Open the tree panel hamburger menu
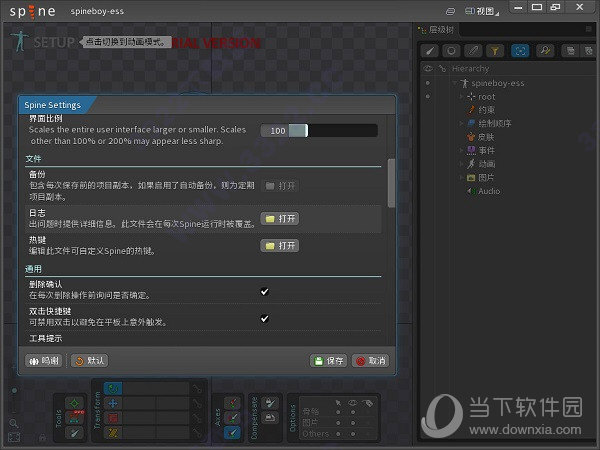Image resolution: width=600 pixels, height=450 pixels. pyautogui.click(x=589, y=29)
